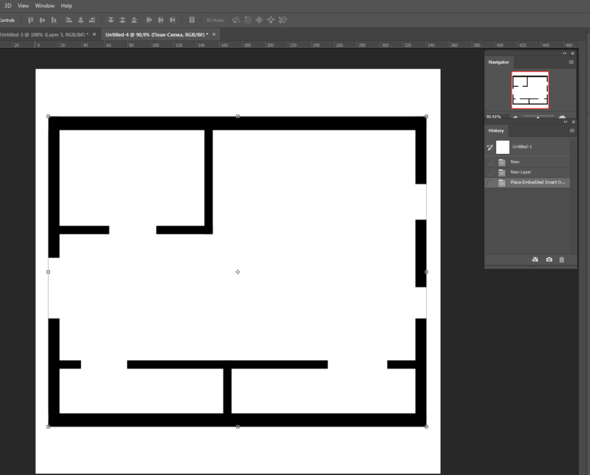Click the Navigator floor plan thumbnail
The height and width of the screenshot is (475, 590).
(530, 90)
